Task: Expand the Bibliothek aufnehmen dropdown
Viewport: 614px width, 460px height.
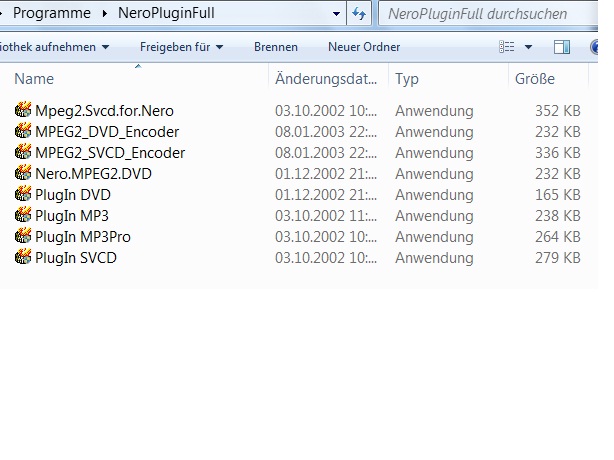Action: (105, 47)
